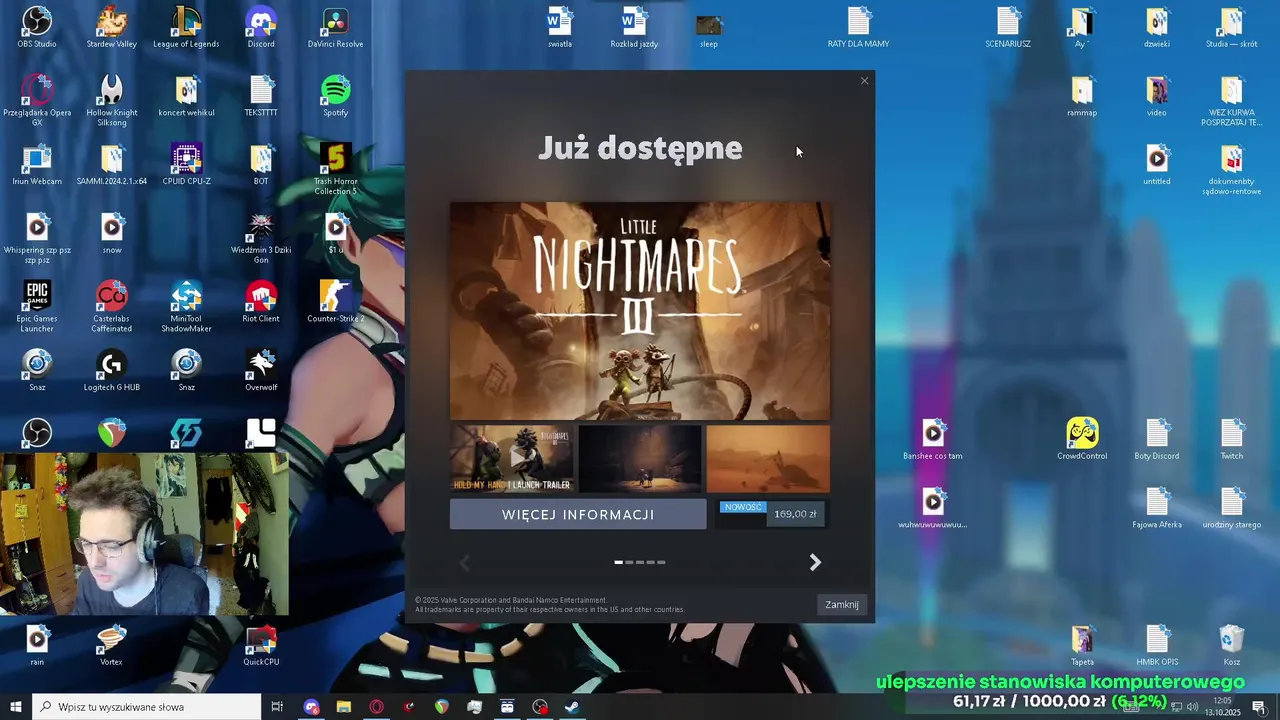Select the Overwolf desktop icon
Viewport: 1280px width, 720px height.
(261, 370)
